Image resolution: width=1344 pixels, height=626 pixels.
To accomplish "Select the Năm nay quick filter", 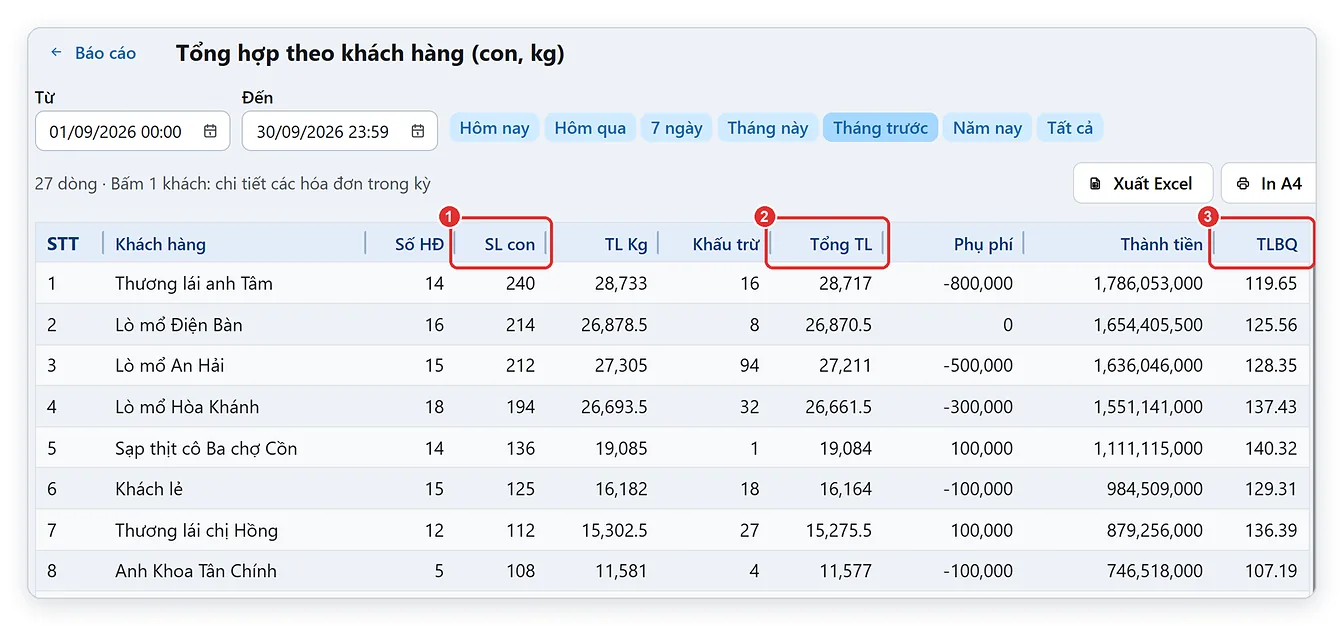I will [x=987, y=128].
